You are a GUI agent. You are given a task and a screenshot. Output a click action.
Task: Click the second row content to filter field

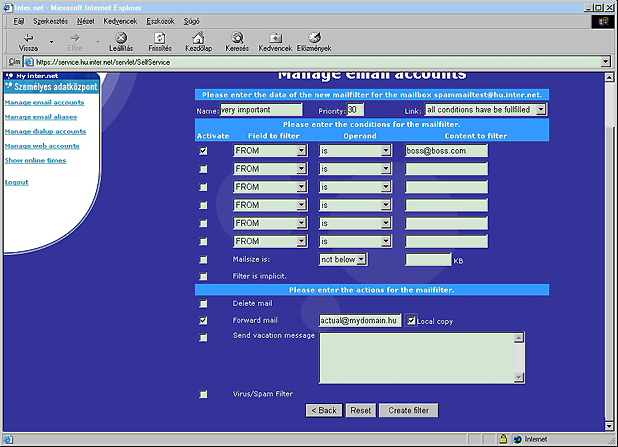pos(446,169)
